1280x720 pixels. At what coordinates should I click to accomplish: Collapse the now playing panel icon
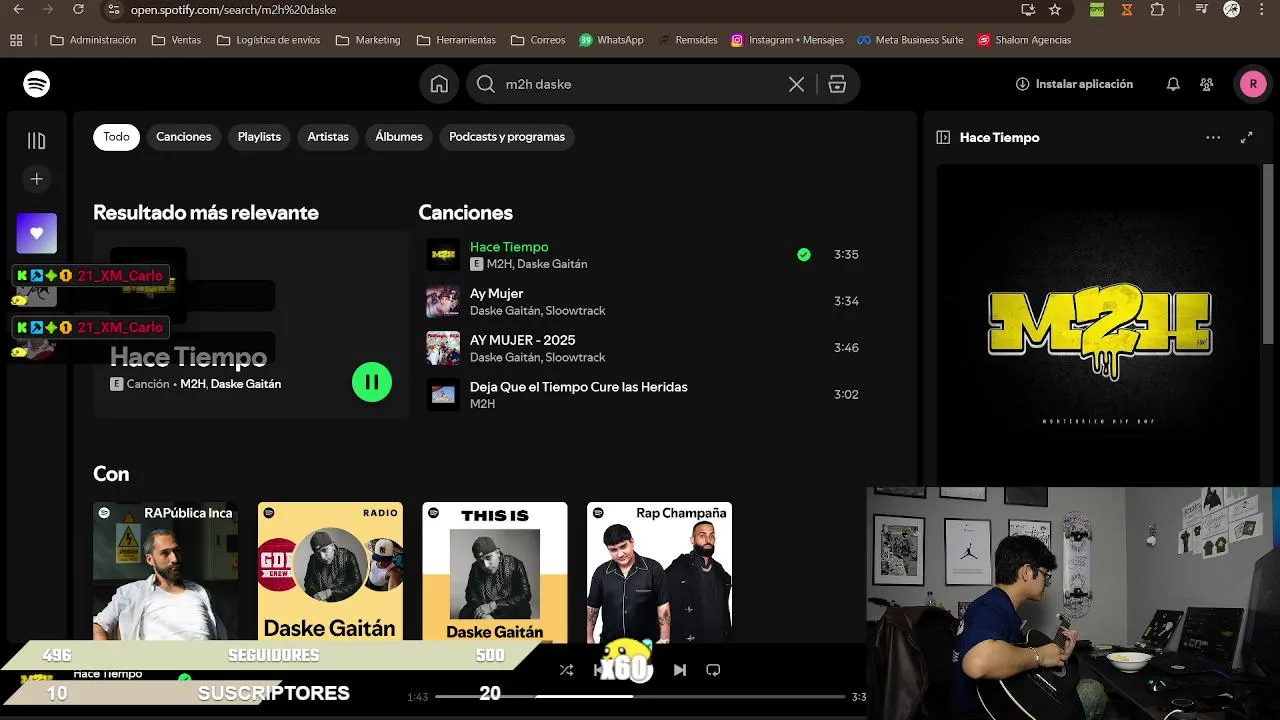click(x=943, y=138)
